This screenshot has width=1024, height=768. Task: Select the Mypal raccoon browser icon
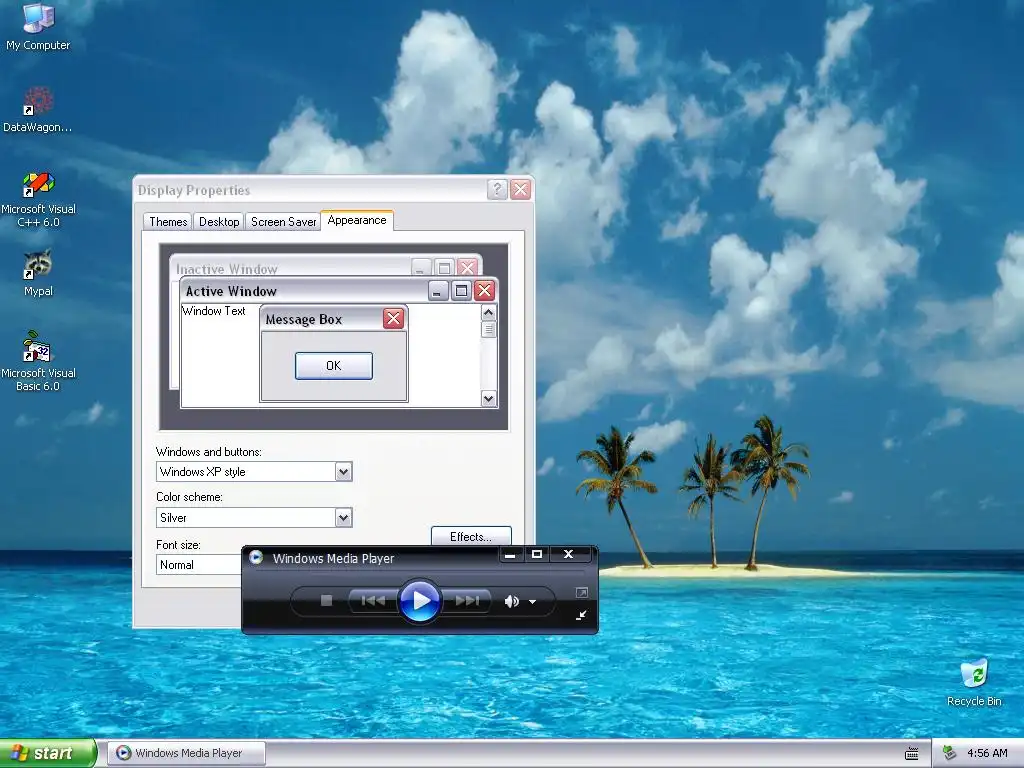pos(38,273)
